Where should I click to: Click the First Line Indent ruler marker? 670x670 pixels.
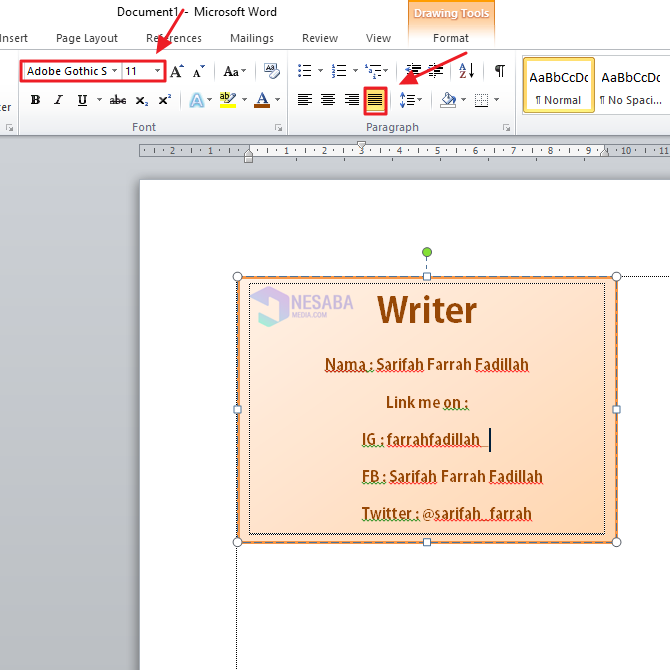click(x=361, y=146)
